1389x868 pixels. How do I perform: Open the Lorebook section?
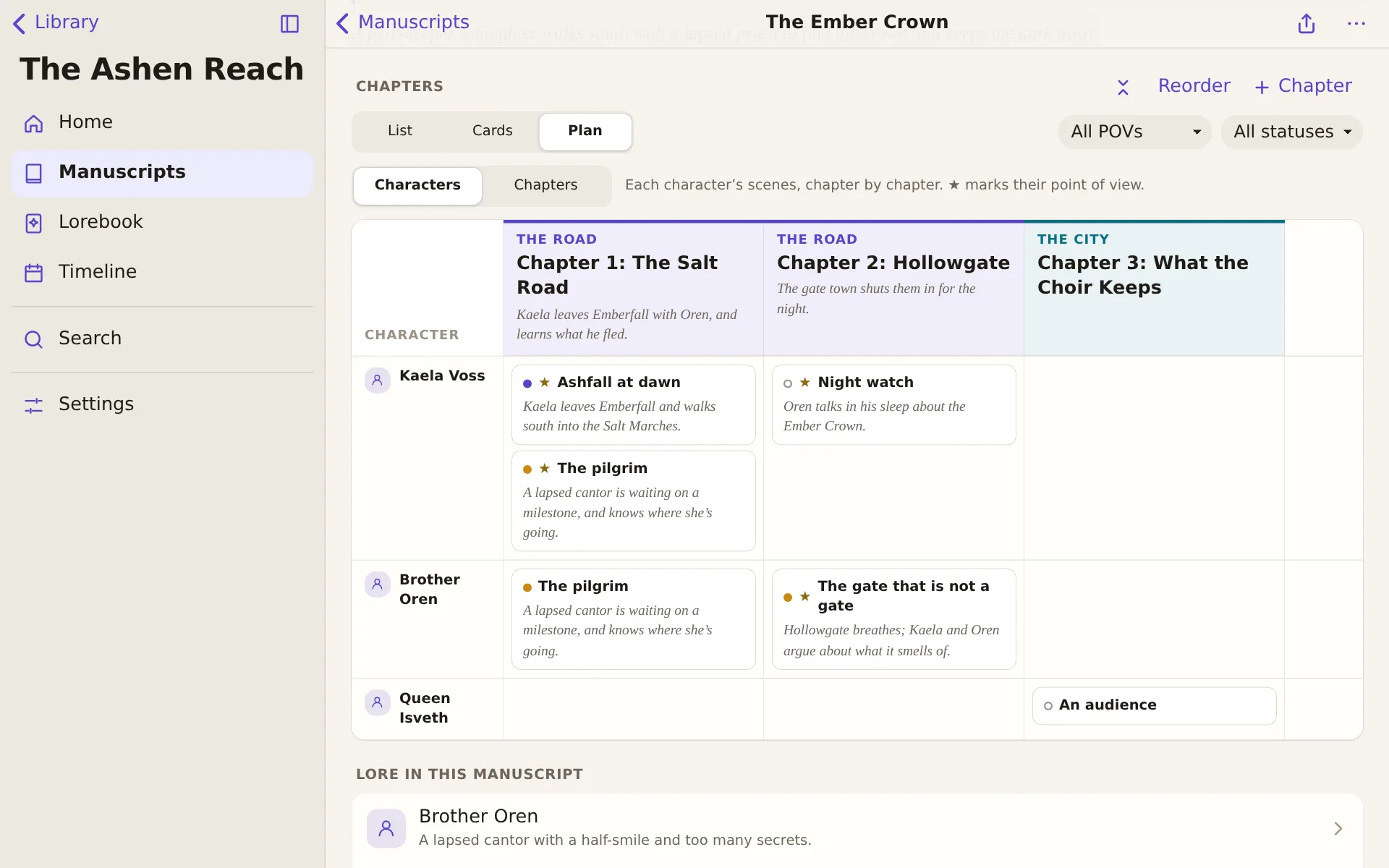(163, 222)
